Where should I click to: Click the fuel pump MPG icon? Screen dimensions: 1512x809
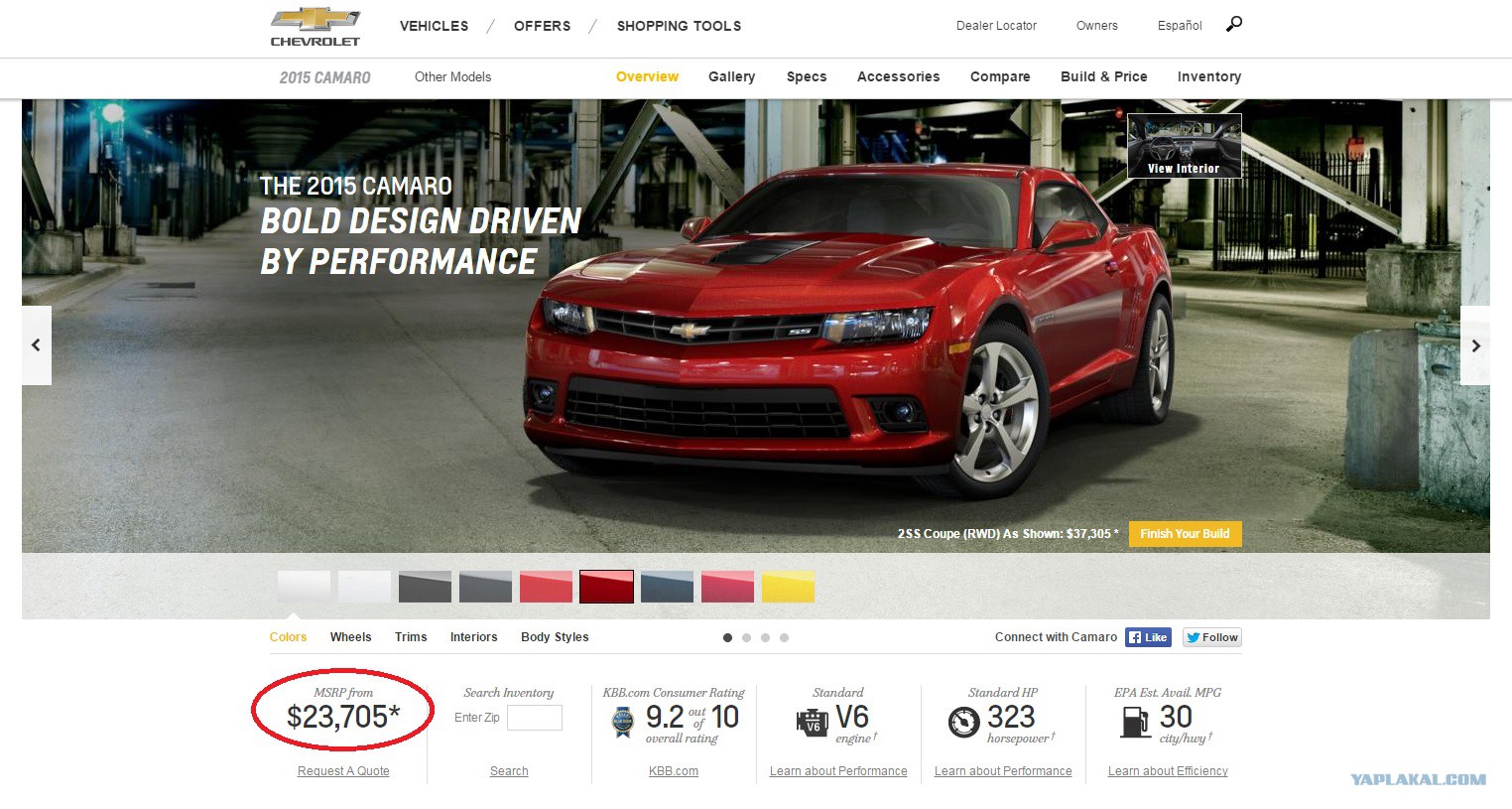tap(1135, 723)
